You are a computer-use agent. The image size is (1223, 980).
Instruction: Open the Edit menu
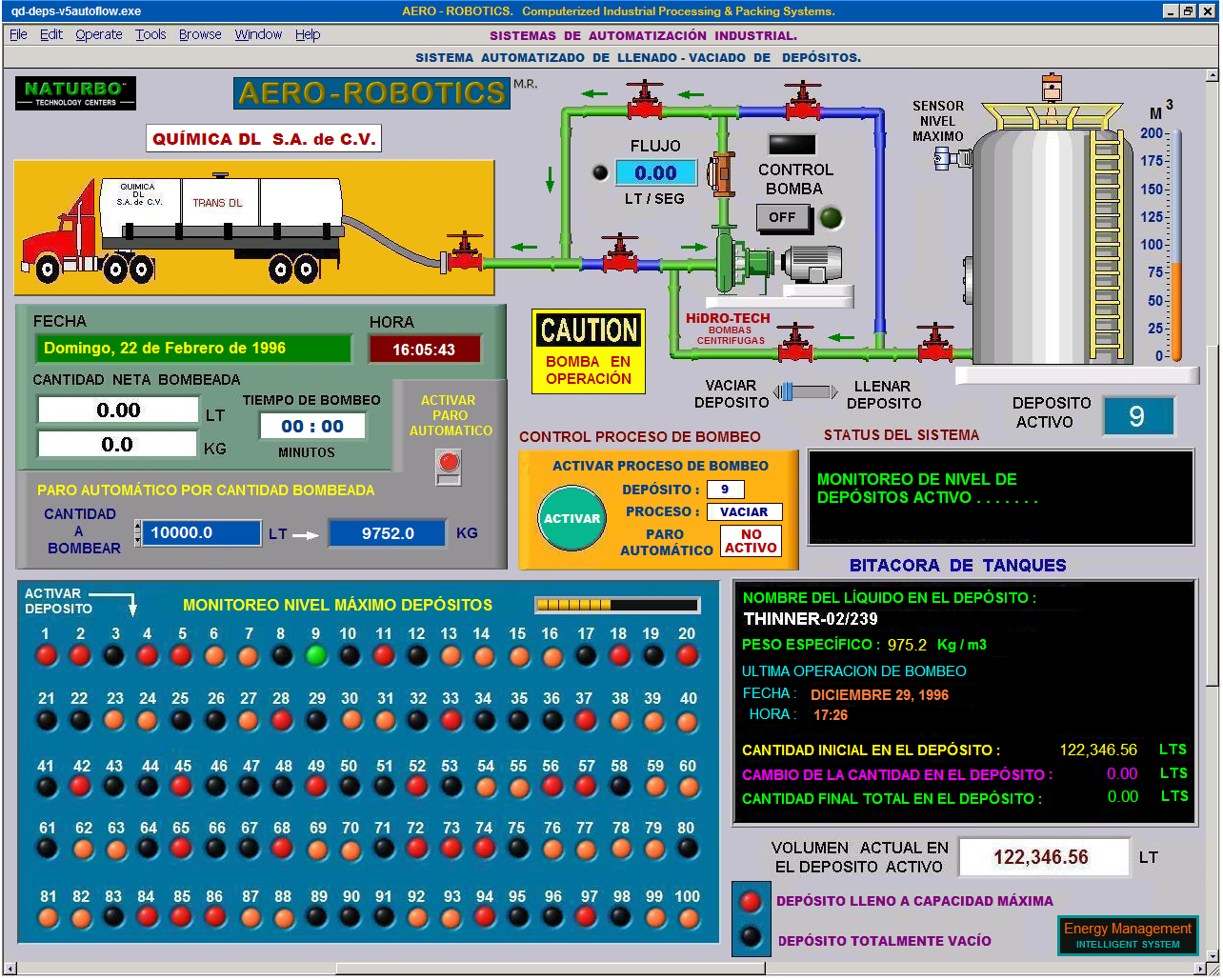coord(51,34)
